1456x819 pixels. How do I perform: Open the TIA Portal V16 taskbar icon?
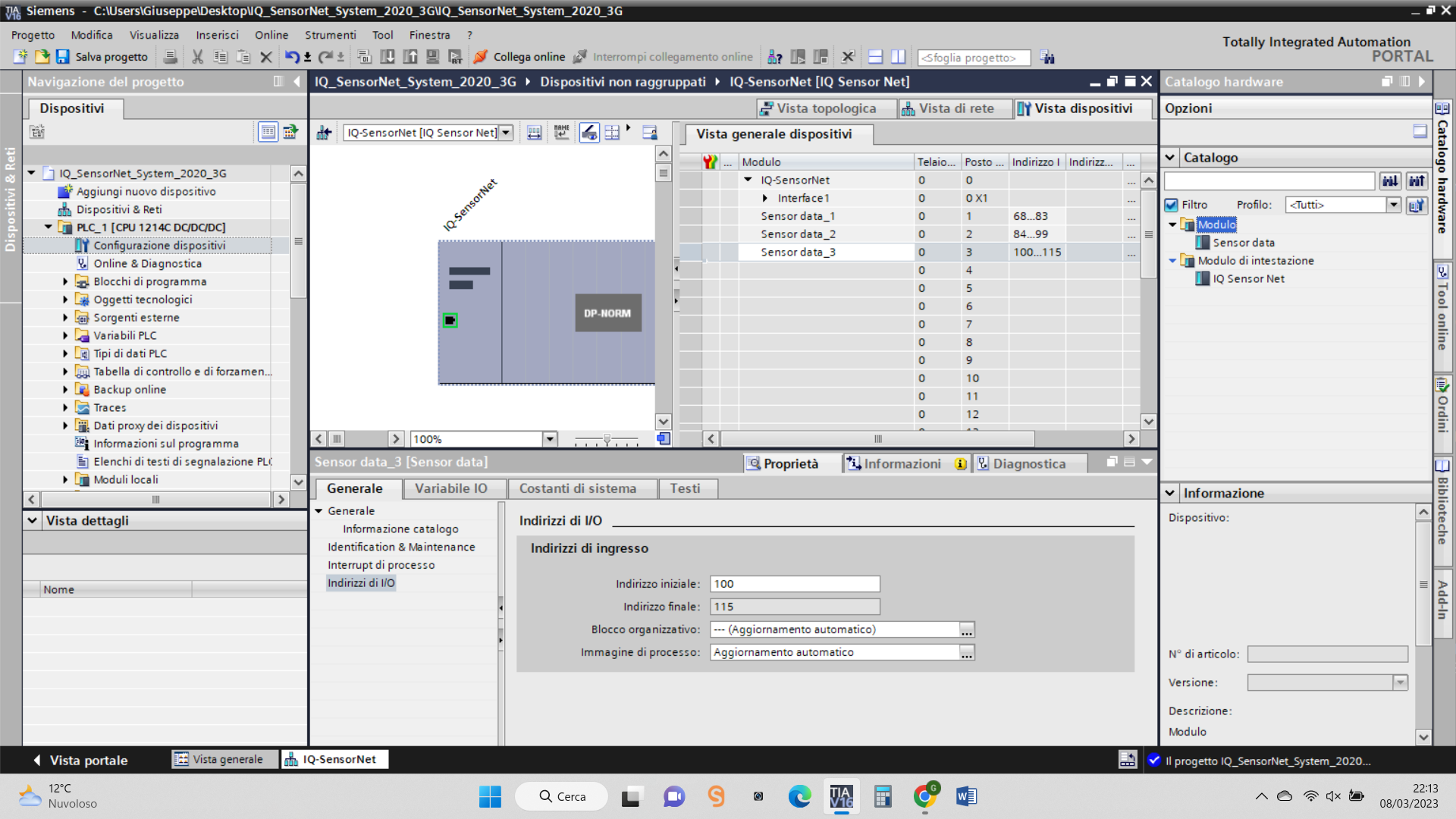click(x=841, y=796)
